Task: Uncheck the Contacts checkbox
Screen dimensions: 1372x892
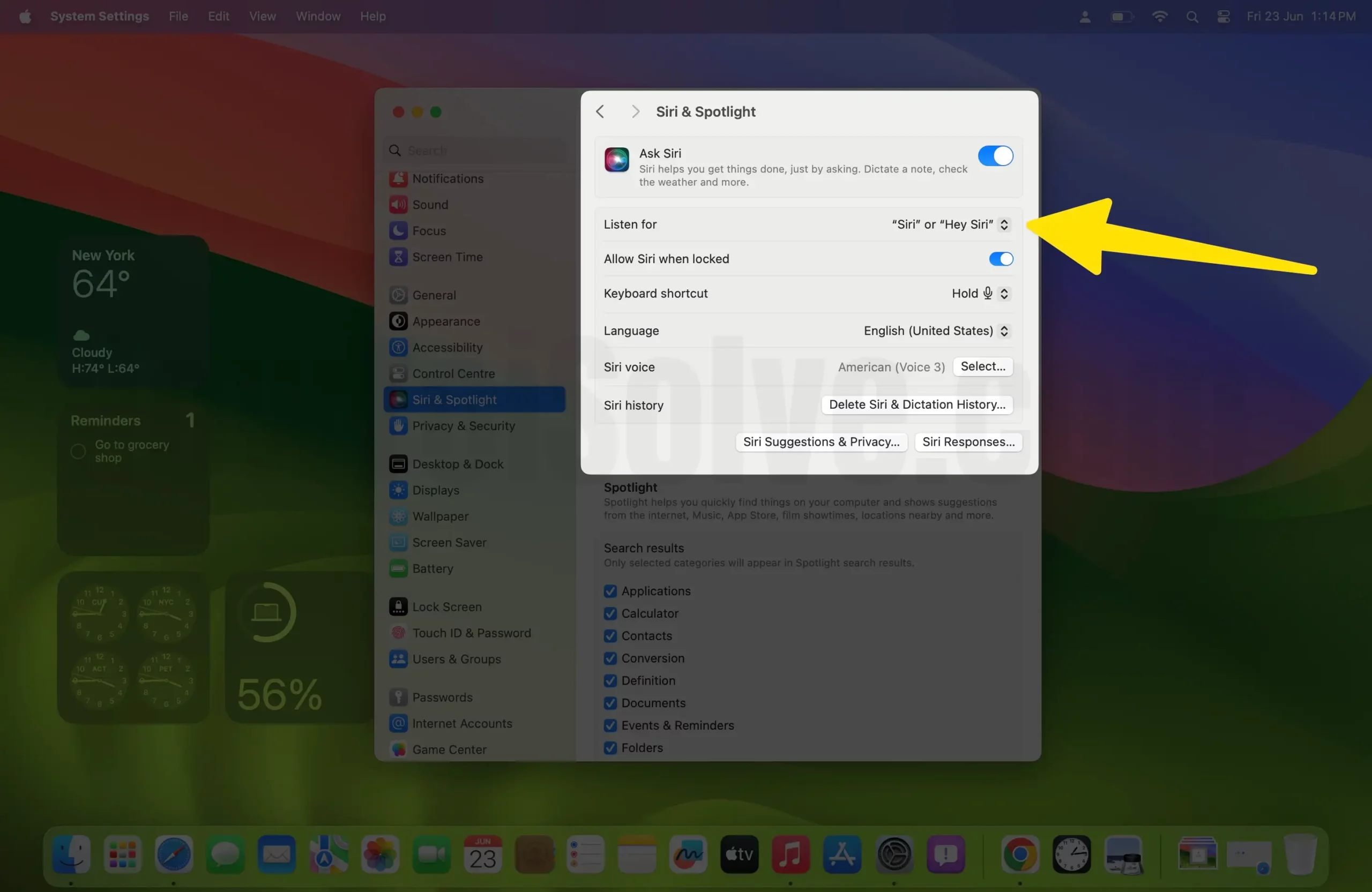Action: (x=610, y=635)
